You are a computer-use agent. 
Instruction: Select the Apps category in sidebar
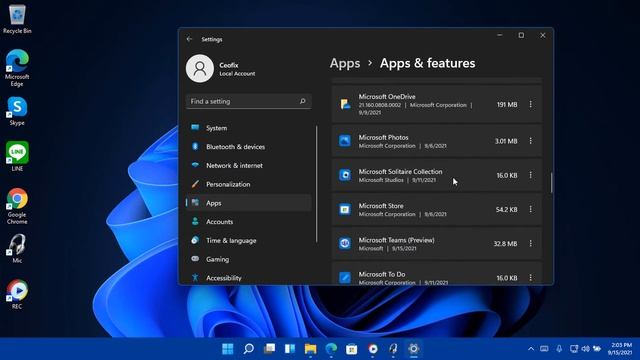coord(249,203)
